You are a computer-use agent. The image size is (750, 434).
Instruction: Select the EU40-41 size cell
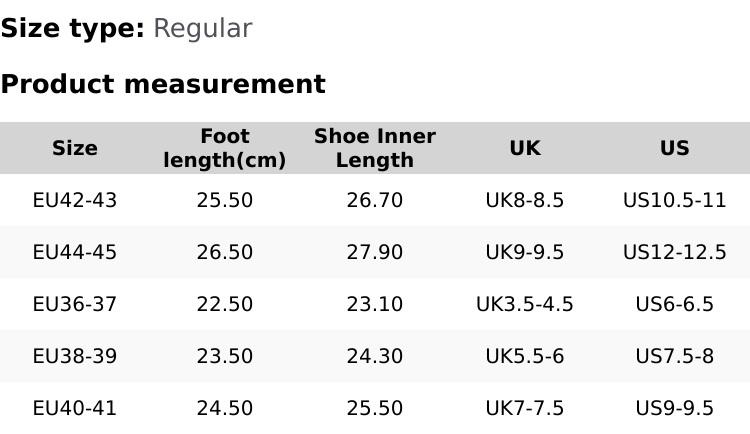pos(75,408)
